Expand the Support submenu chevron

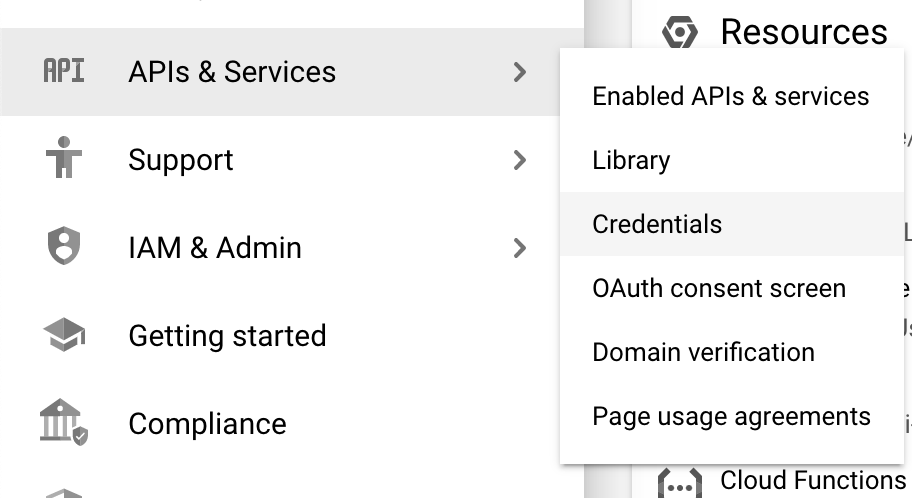[x=519, y=160]
